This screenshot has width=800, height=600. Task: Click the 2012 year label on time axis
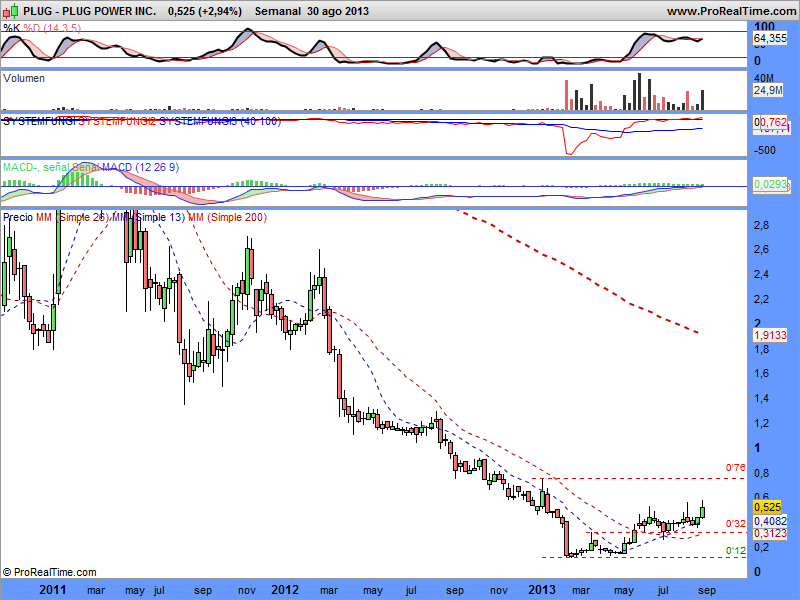coord(285,590)
